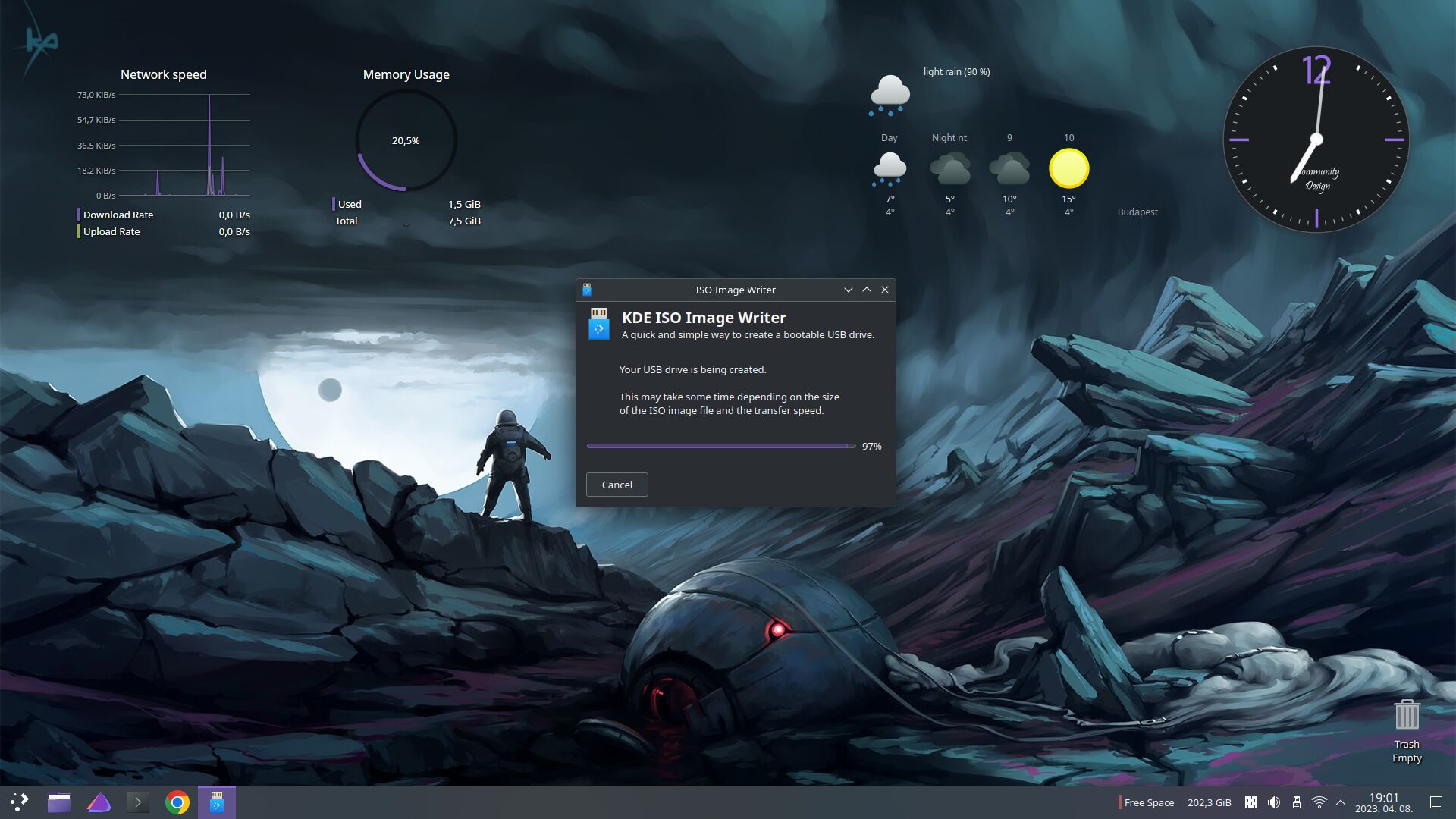This screenshot has width=1456, height=819.
Task: Select the Day forecast rain icon
Action: 890,169
